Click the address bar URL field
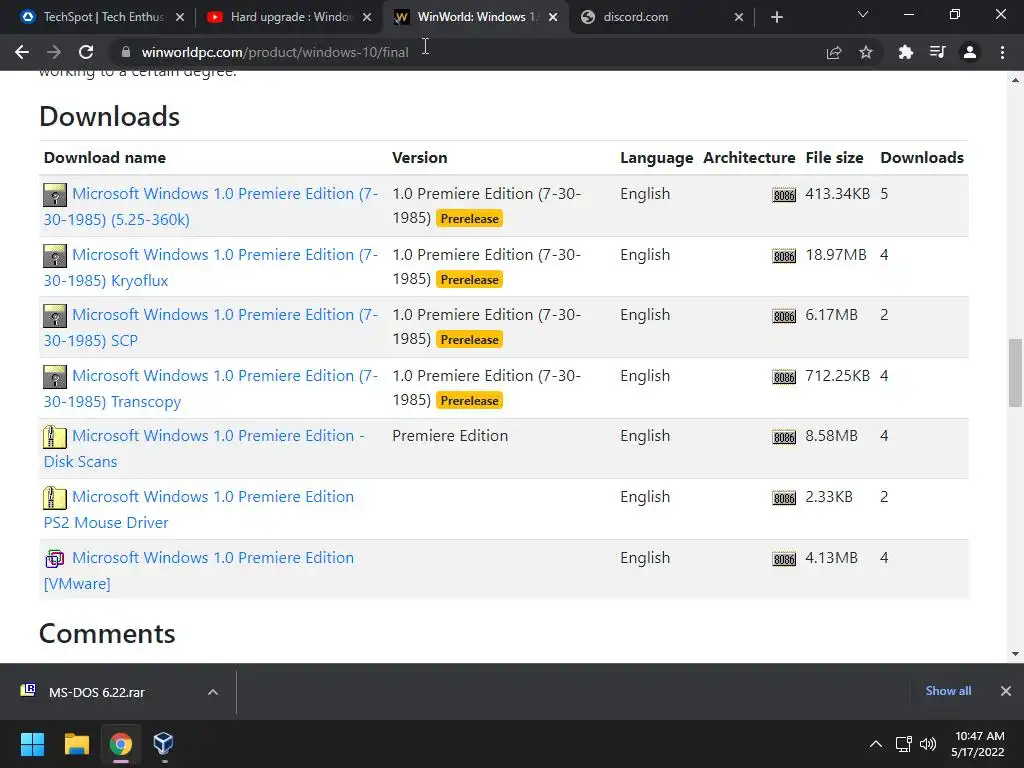1024x768 pixels. click(x=470, y=52)
